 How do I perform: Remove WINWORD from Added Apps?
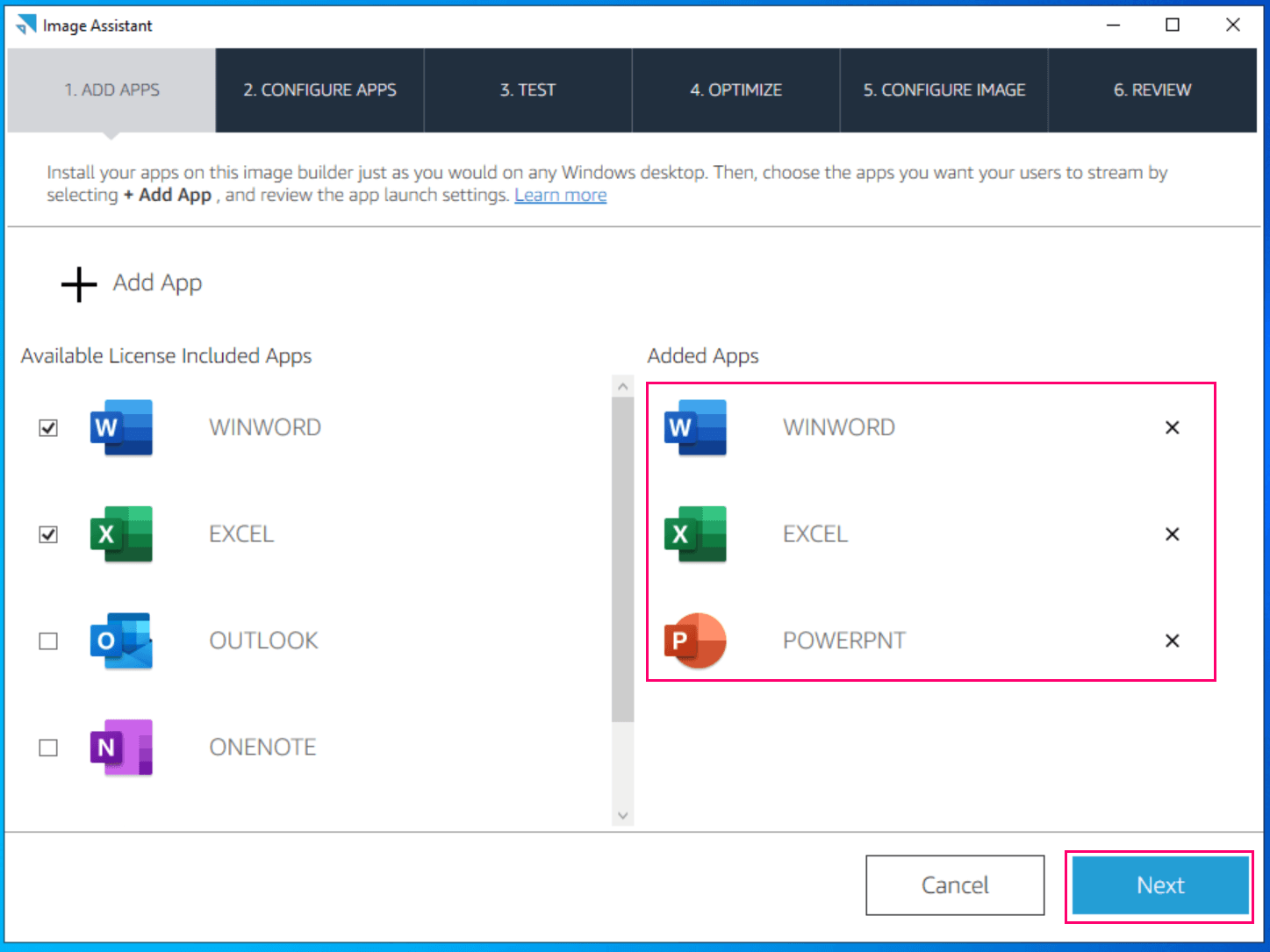click(1172, 427)
